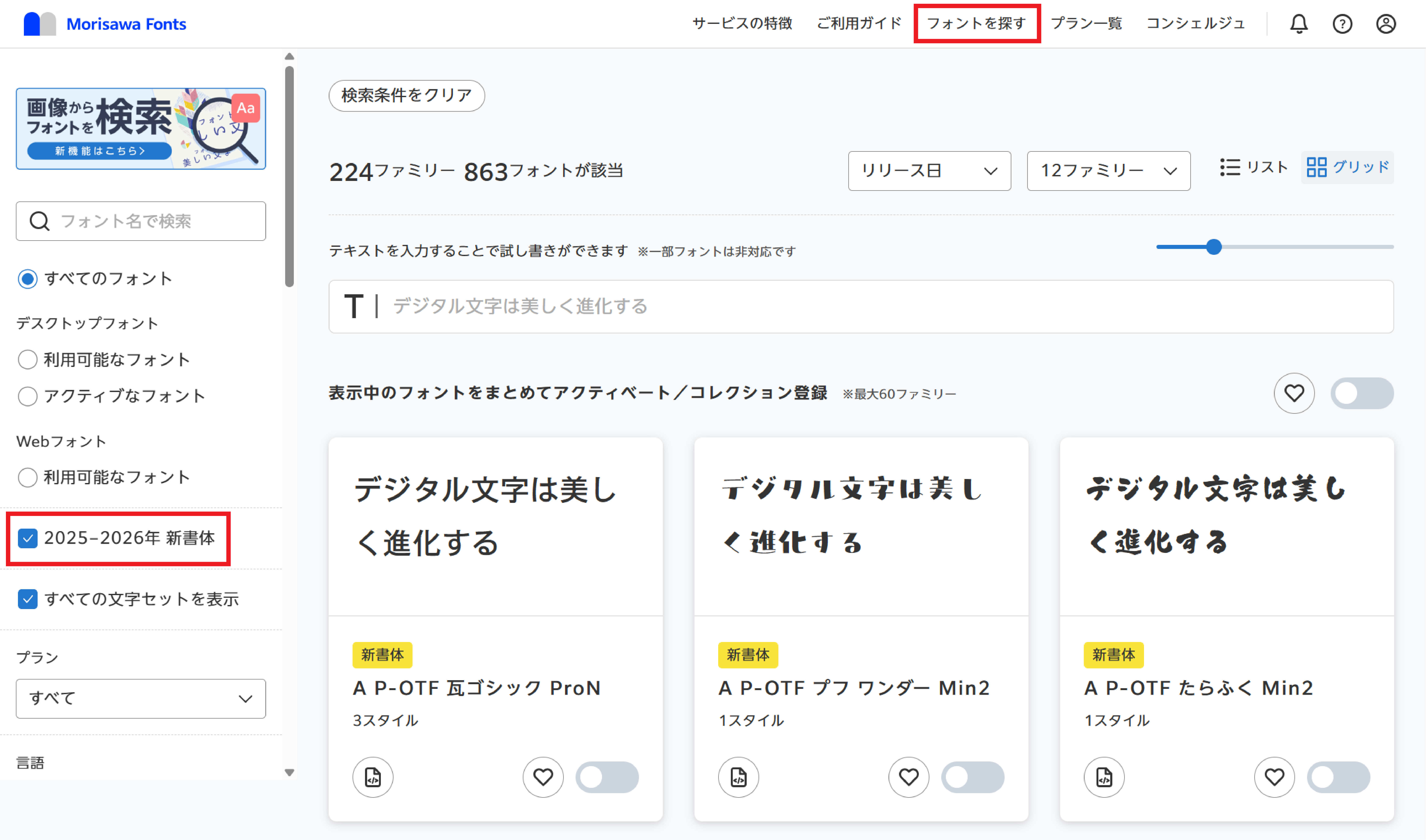The width and height of the screenshot is (1426, 840).
Task: Click 新書体 badge on たらふく Min2
Action: click(x=1114, y=655)
